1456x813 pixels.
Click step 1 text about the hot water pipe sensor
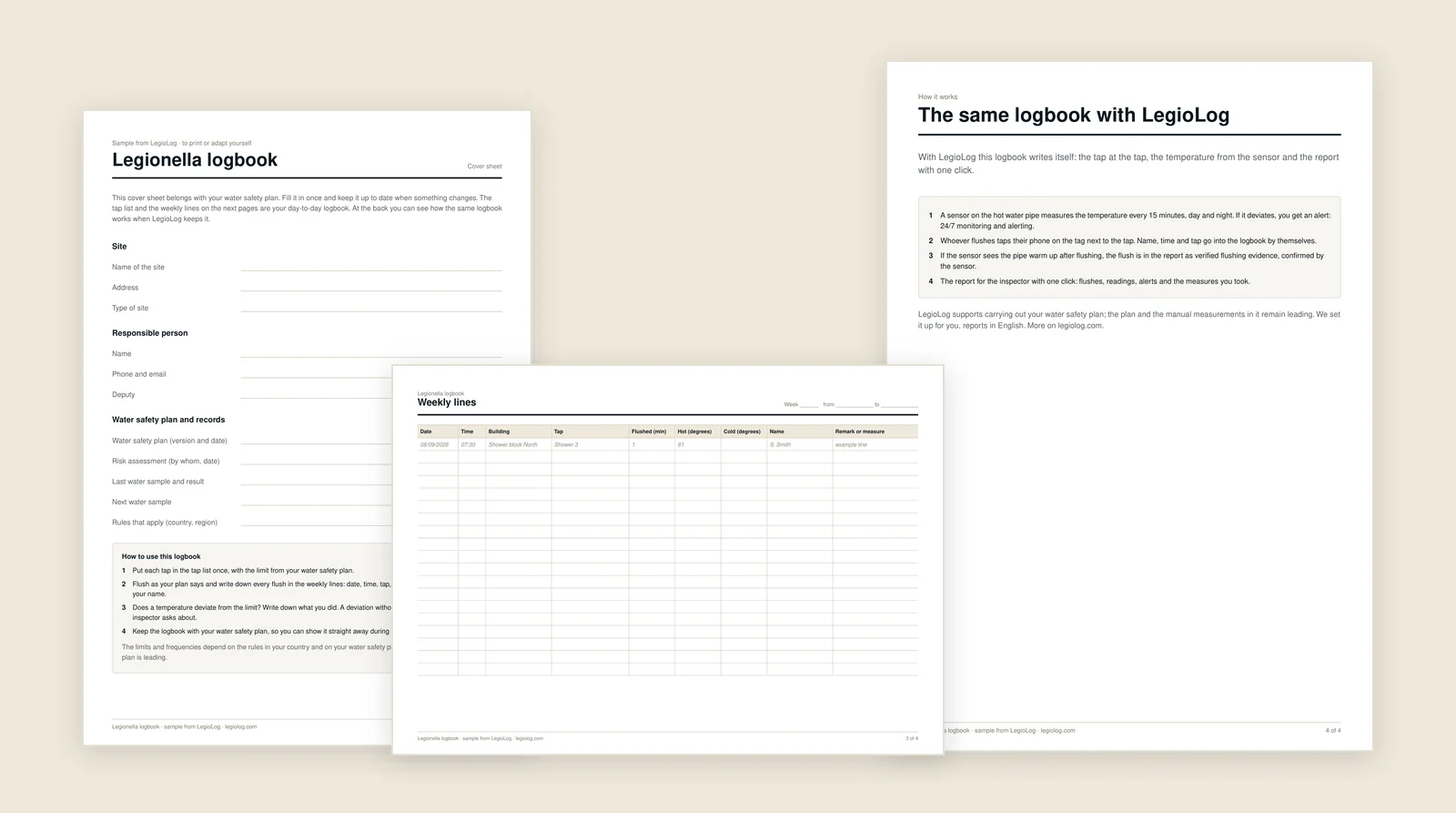[1135, 221]
